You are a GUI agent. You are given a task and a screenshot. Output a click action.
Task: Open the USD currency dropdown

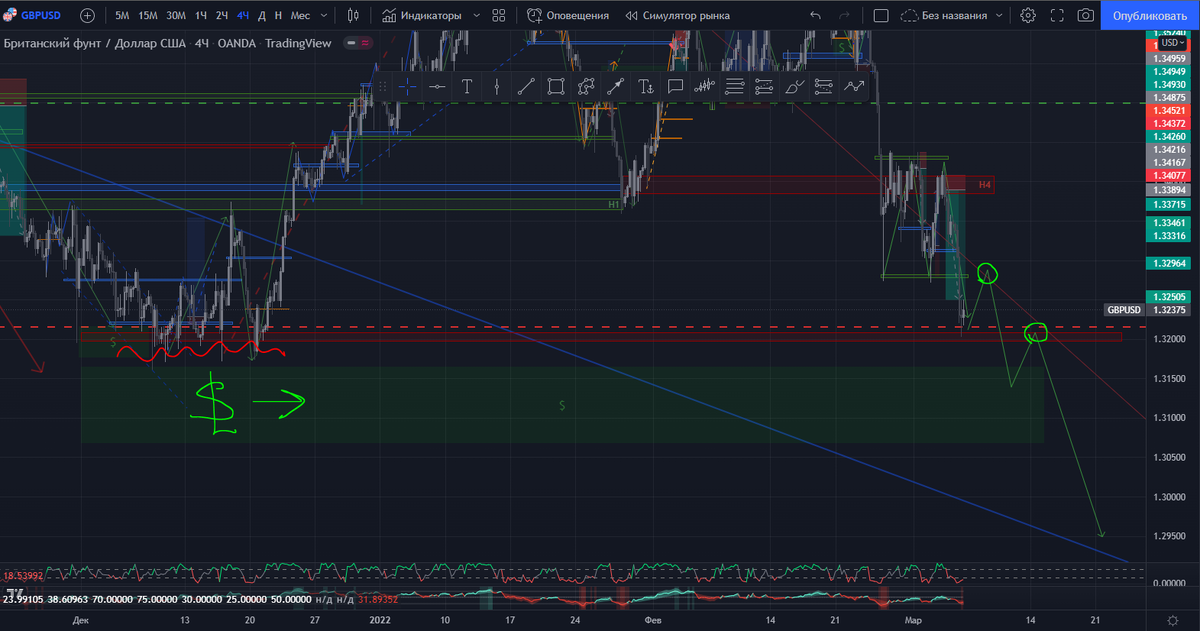(1171, 43)
